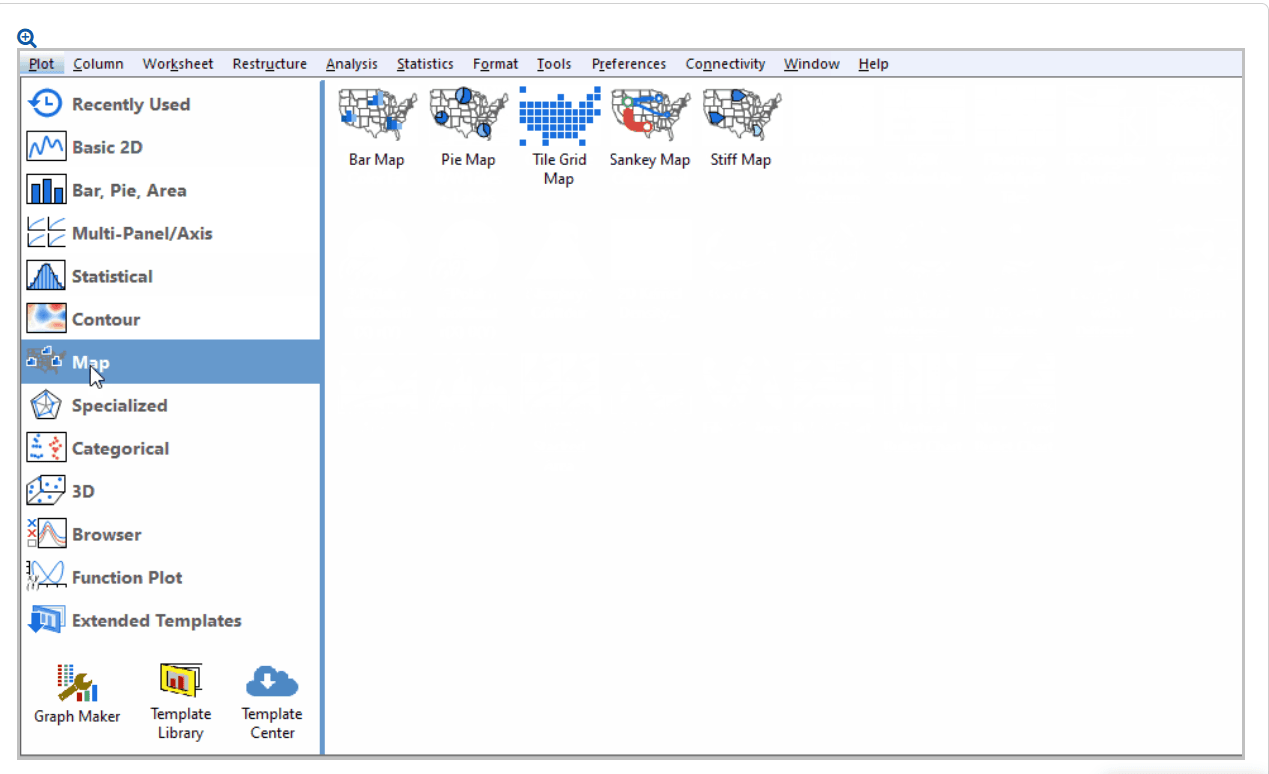Open the Specialized plots category
The image size is (1269, 774).
tap(119, 405)
